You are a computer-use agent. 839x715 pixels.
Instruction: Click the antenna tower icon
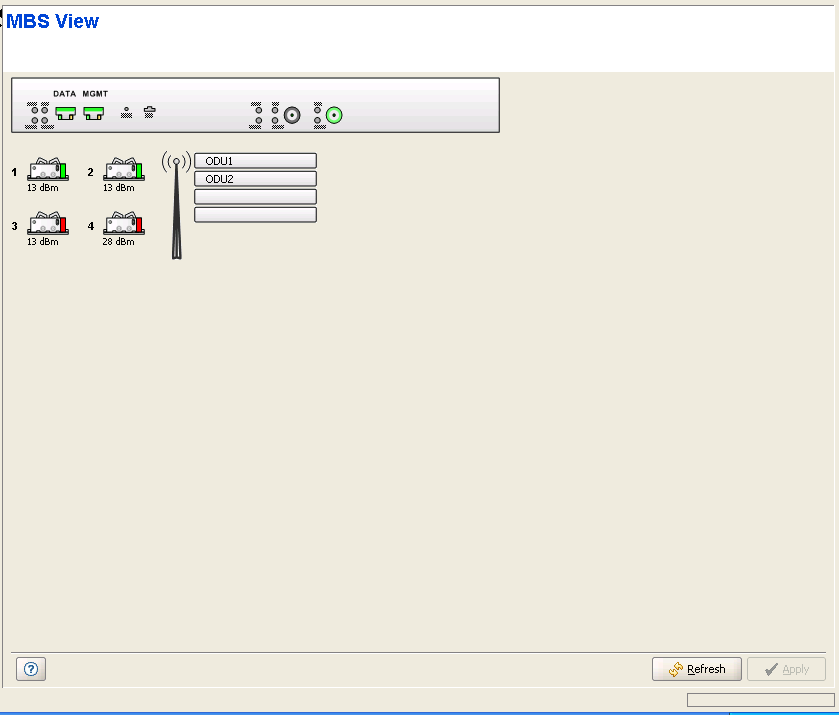click(x=176, y=206)
